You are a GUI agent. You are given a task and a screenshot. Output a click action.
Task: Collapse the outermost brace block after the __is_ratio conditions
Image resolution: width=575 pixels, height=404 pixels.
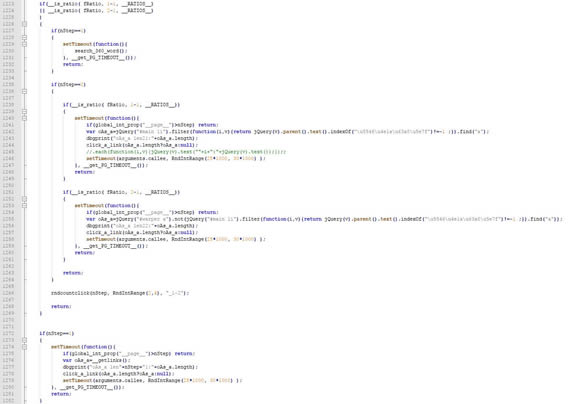click(x=24, y=24)
